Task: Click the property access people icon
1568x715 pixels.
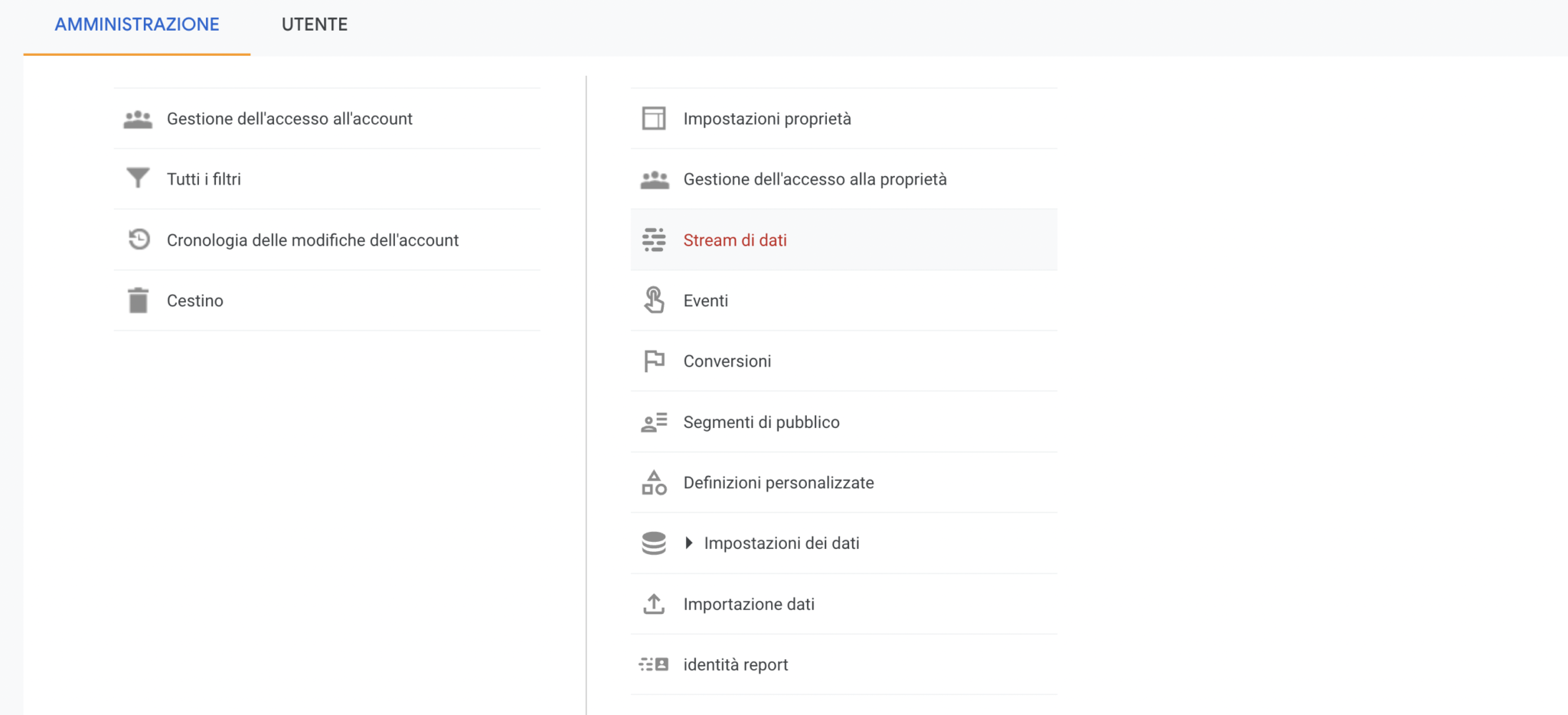Action: pyautogui.click(x=655, y=180)
